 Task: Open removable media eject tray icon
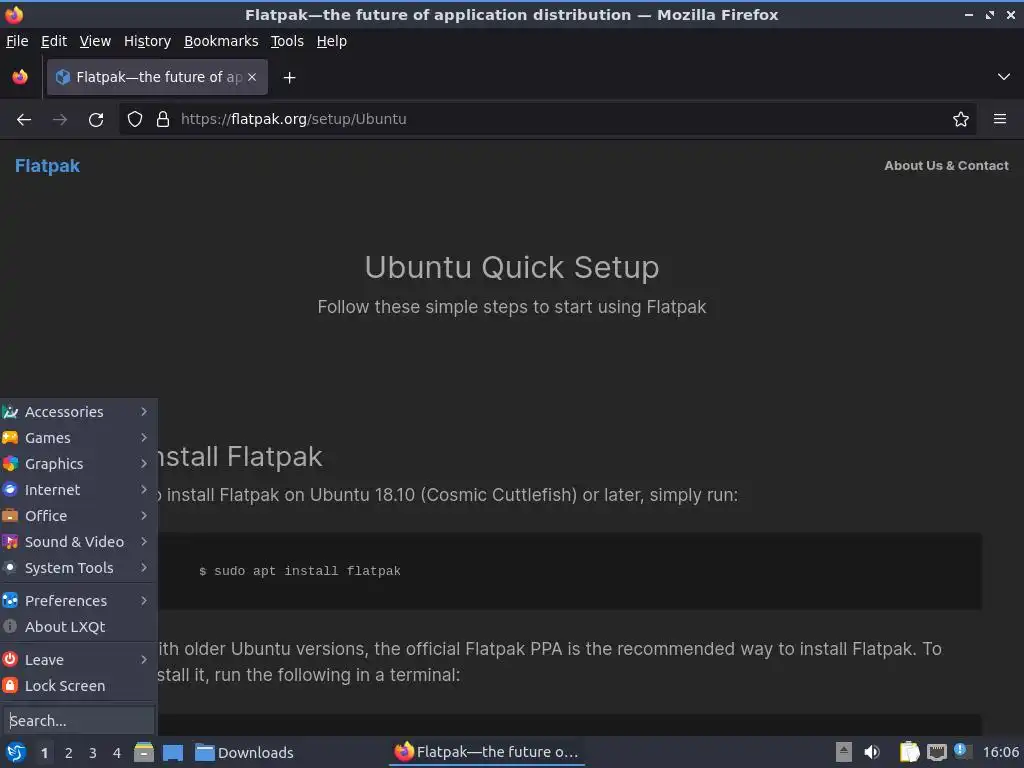coord(844,752)
